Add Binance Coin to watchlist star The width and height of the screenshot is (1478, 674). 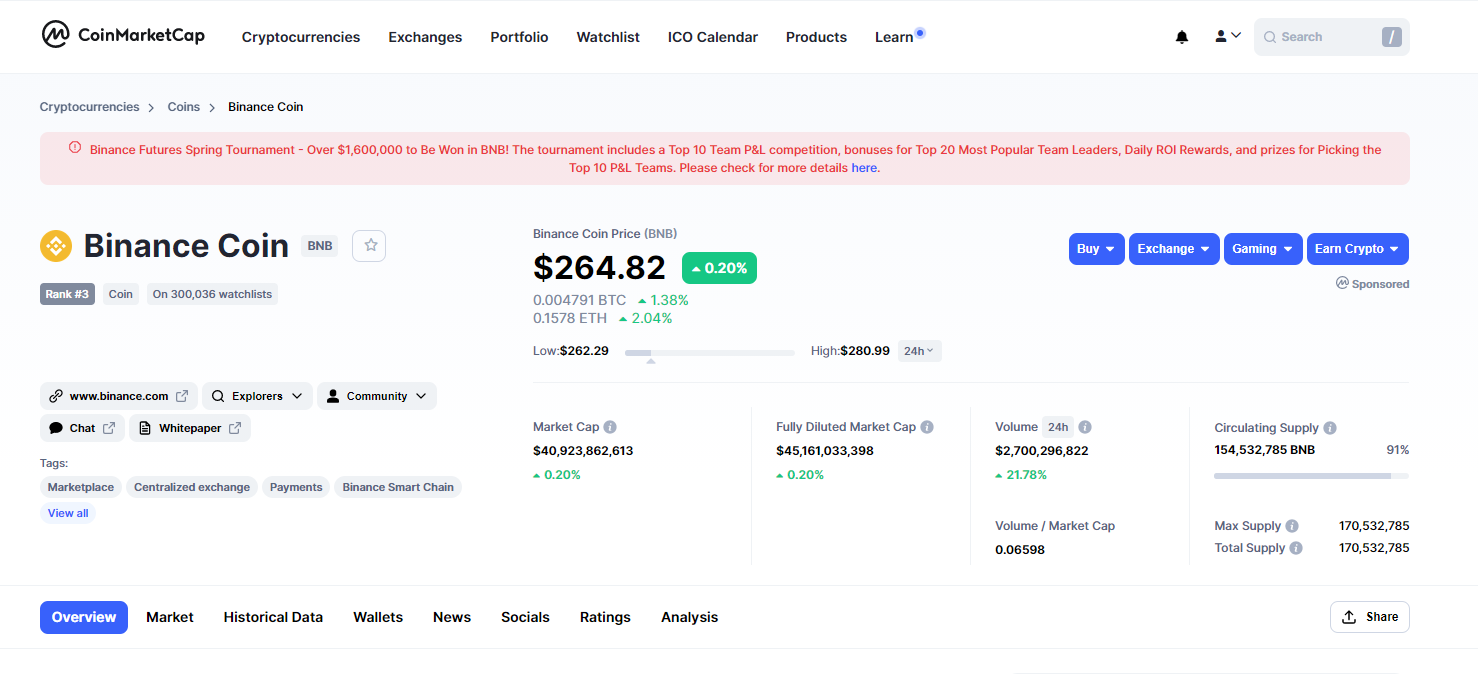pyautogui.click(x=370, y=245)
